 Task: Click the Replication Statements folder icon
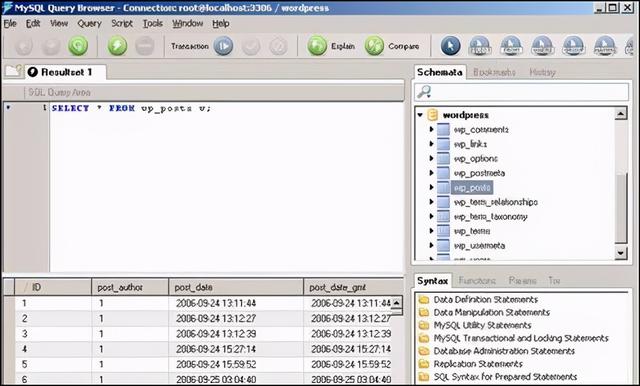pos(424,364)
